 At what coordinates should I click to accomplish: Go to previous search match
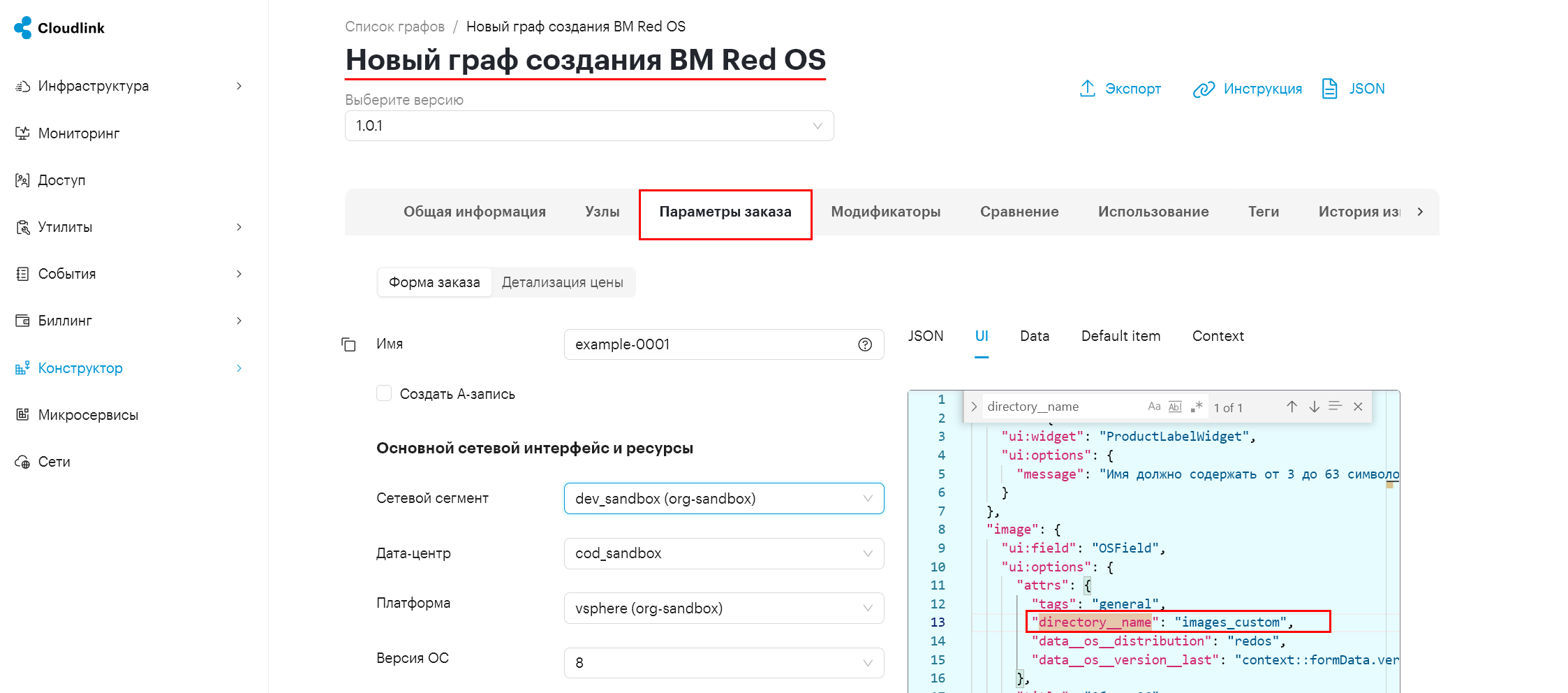click(x=1292, y=407)
